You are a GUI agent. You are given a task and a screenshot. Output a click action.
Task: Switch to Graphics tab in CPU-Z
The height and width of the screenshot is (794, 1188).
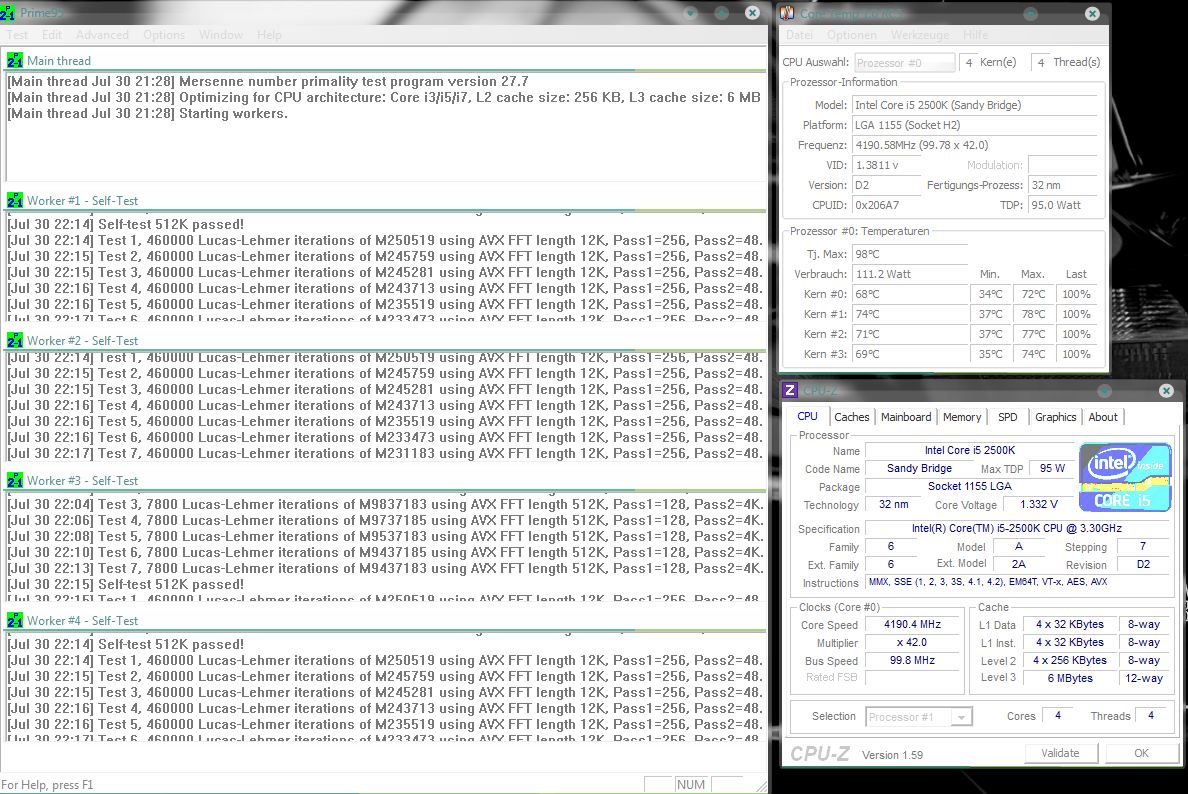pyautogui.click(x=1055, y=417)
